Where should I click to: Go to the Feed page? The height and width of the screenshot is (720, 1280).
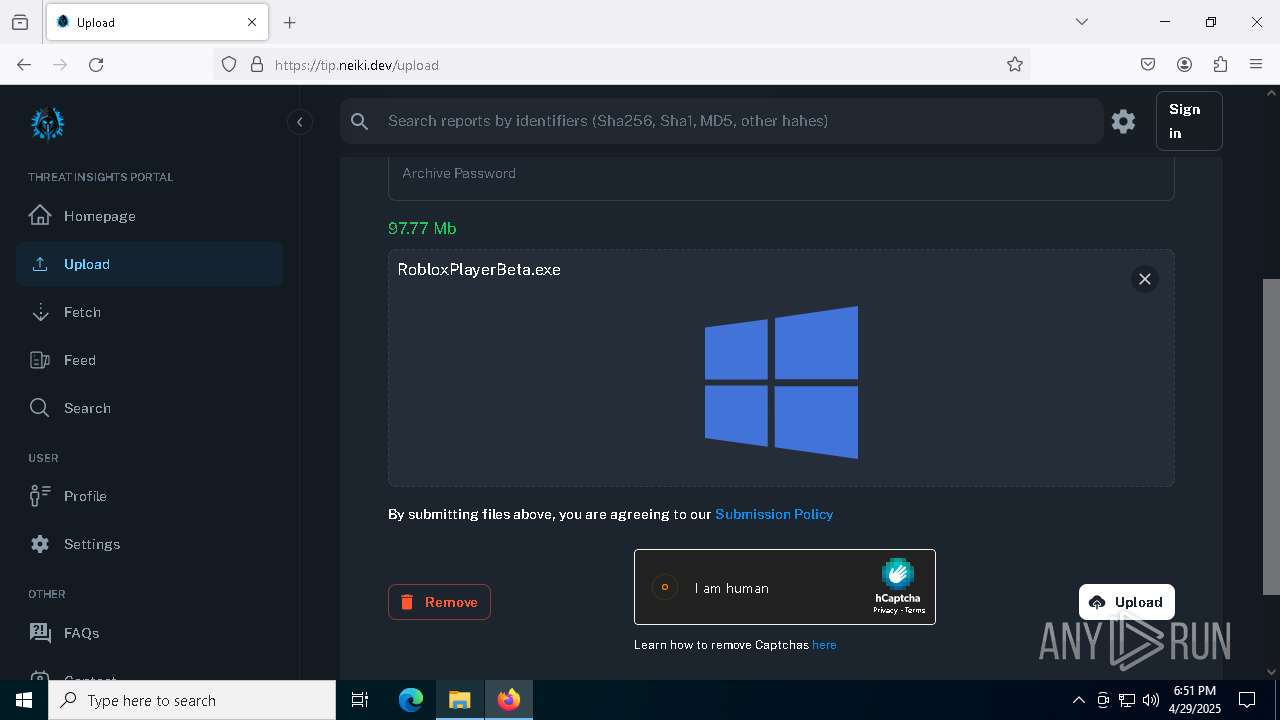[x=149, y=360]
